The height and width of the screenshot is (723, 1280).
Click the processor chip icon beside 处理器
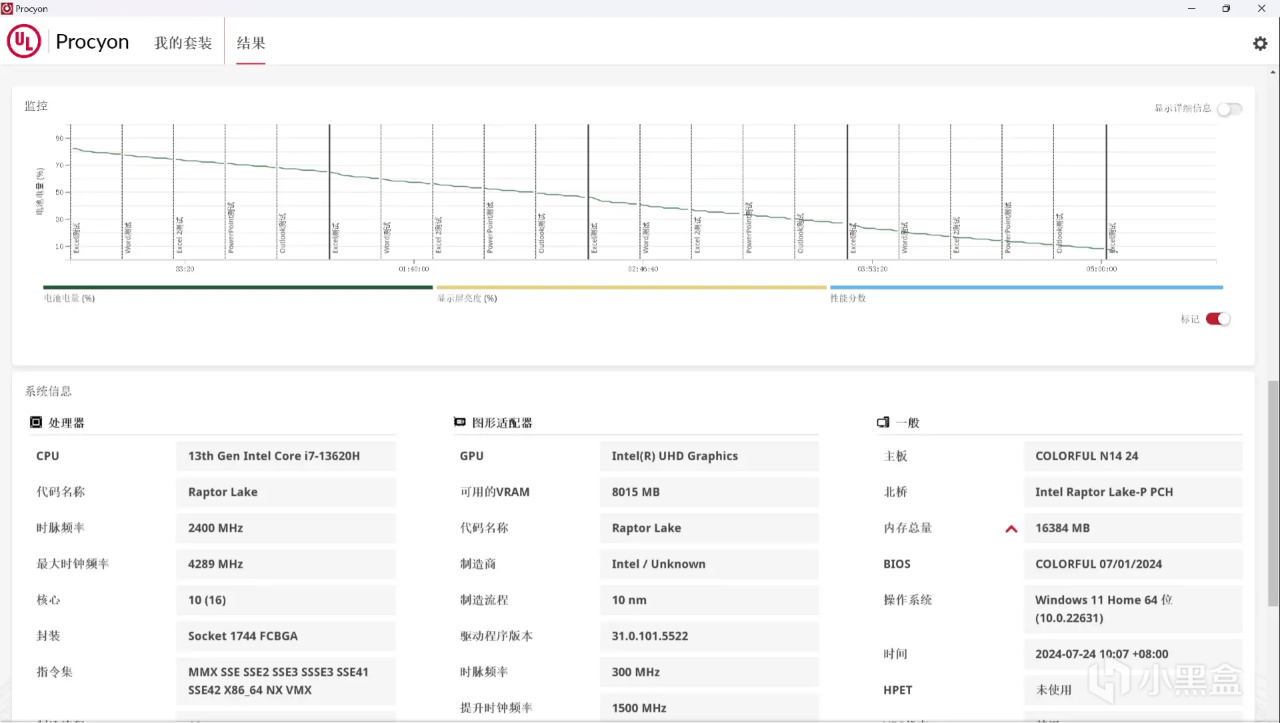[x=36, y=423]
